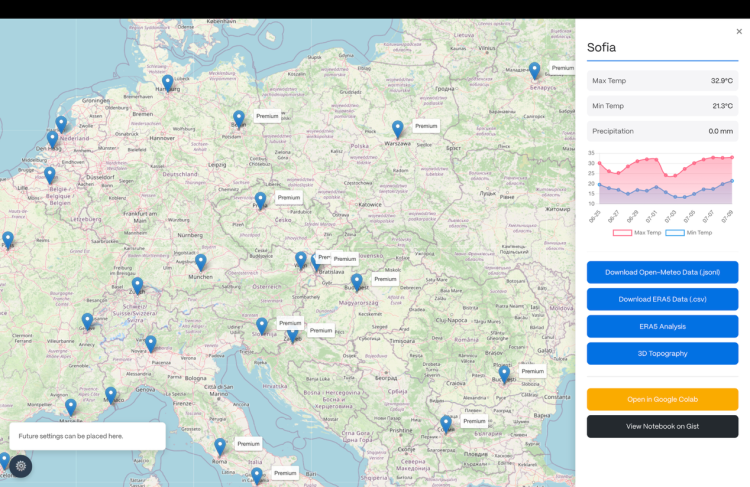
Task: Select the Marseille map marker
Action: (x=71, y=408)
